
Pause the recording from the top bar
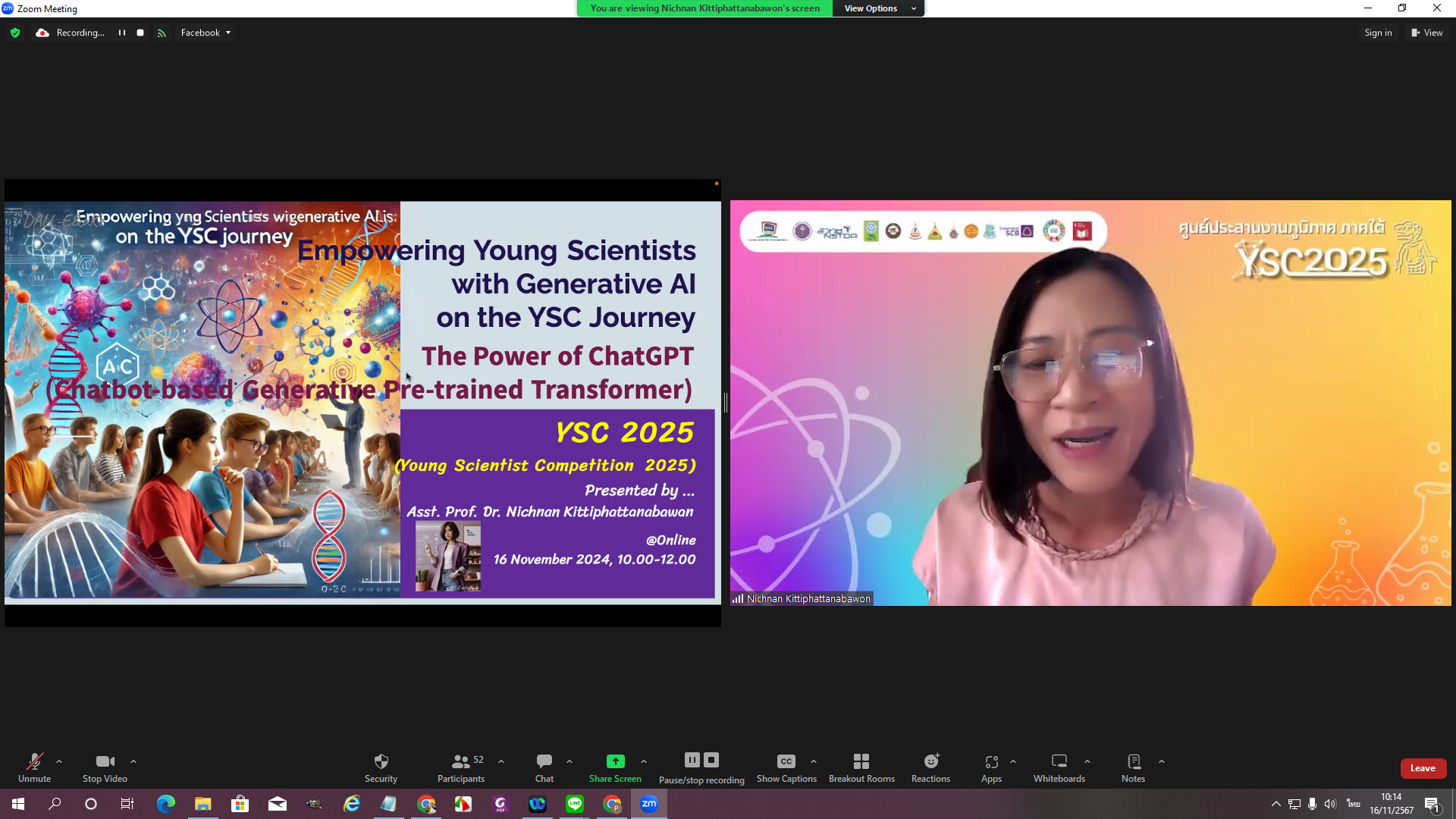[121, 33]
